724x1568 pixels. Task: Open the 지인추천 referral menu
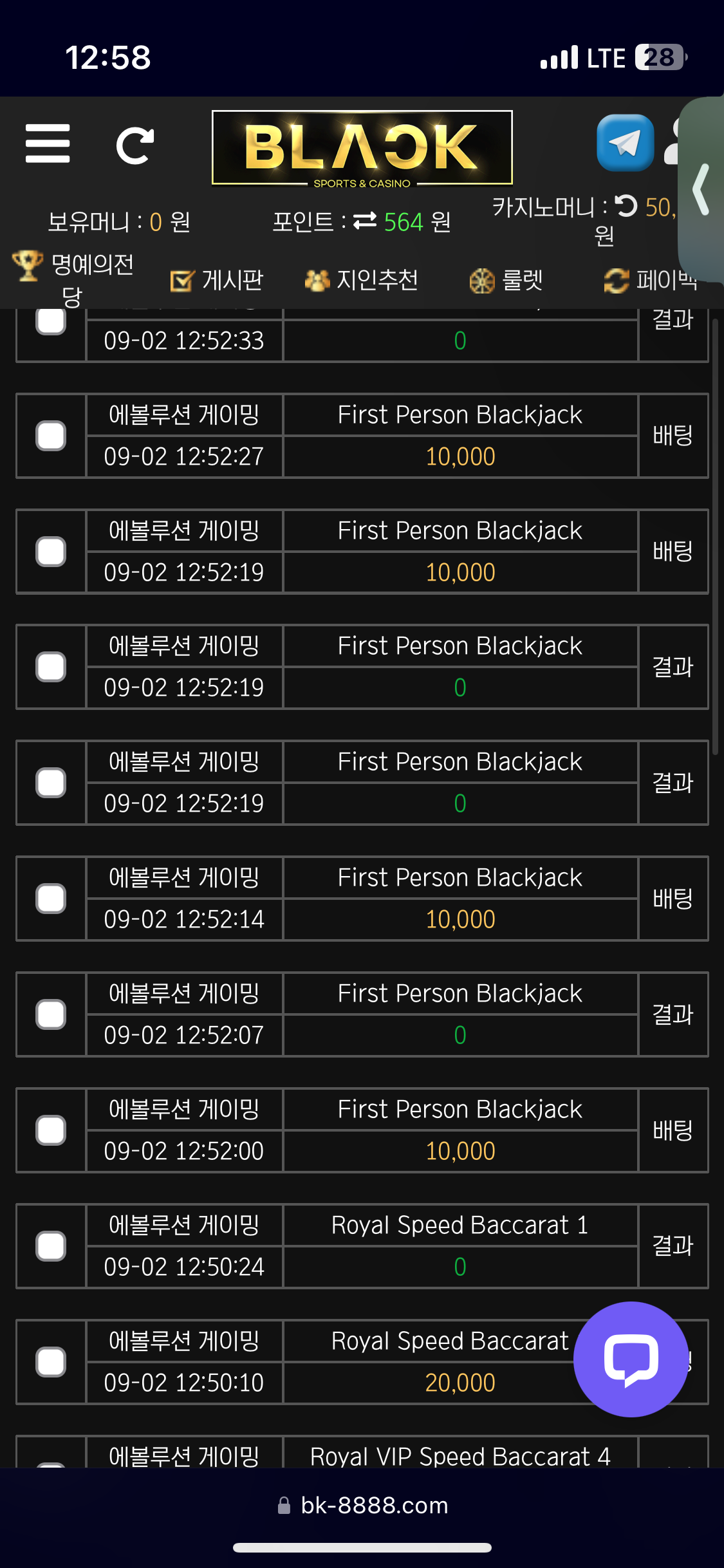361,280
